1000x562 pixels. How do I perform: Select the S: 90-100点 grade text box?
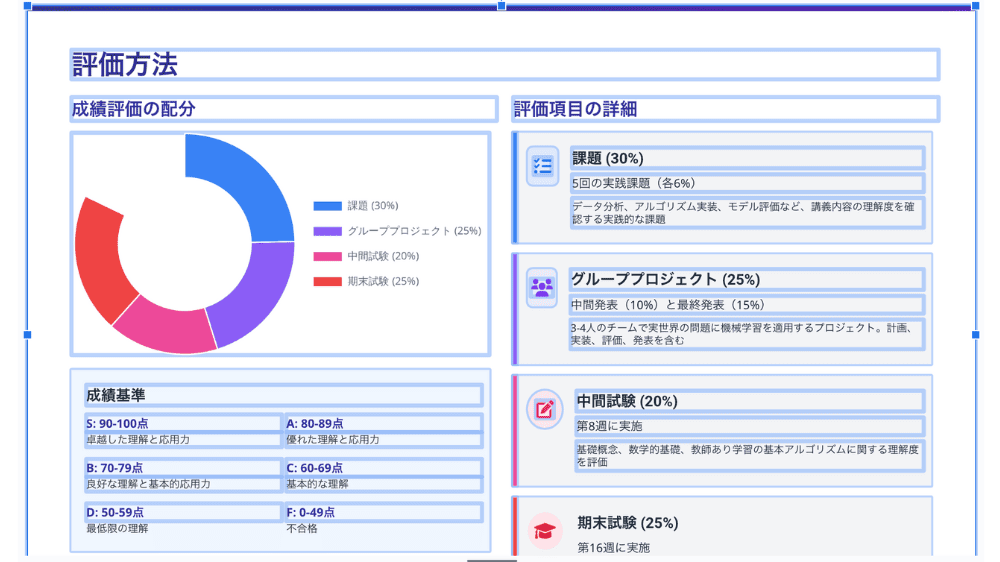[x=184, y=423]
